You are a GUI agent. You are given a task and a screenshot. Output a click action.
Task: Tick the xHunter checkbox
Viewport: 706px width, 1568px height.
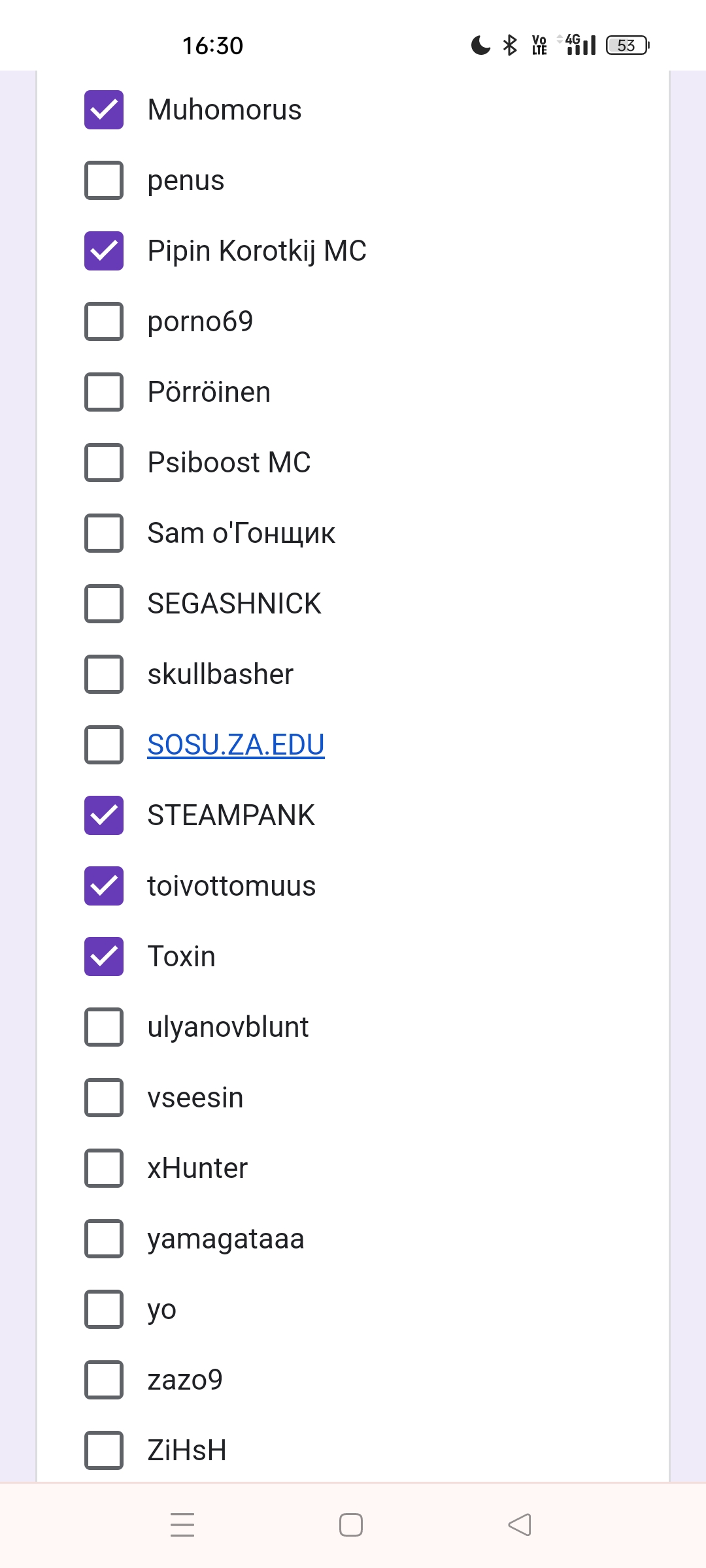(x=104, y=1168)
